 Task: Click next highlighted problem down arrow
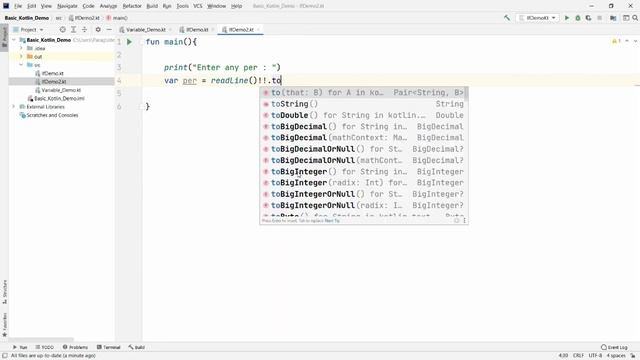coord(635,41)
